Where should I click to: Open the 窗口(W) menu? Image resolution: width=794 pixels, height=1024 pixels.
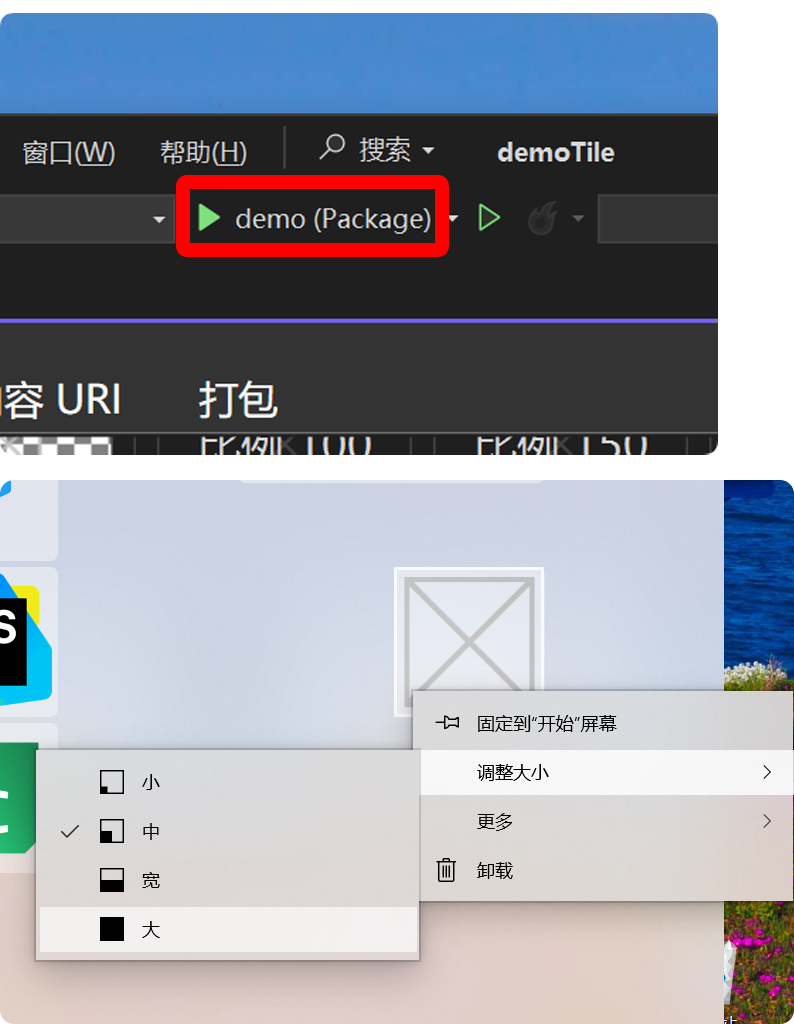(69, 152)
